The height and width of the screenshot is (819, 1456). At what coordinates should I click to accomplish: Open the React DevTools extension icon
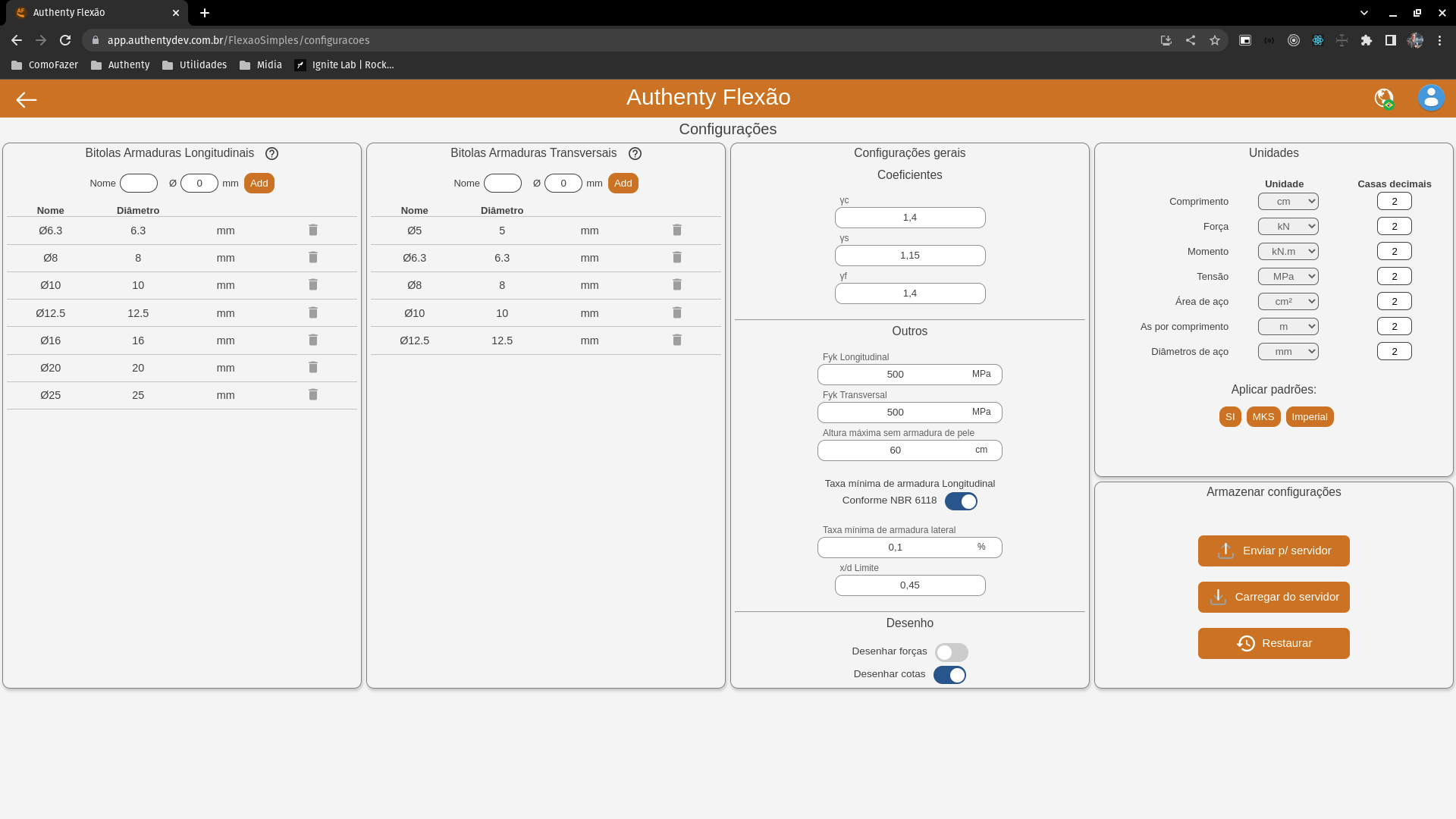click(x=1318, y=40)
